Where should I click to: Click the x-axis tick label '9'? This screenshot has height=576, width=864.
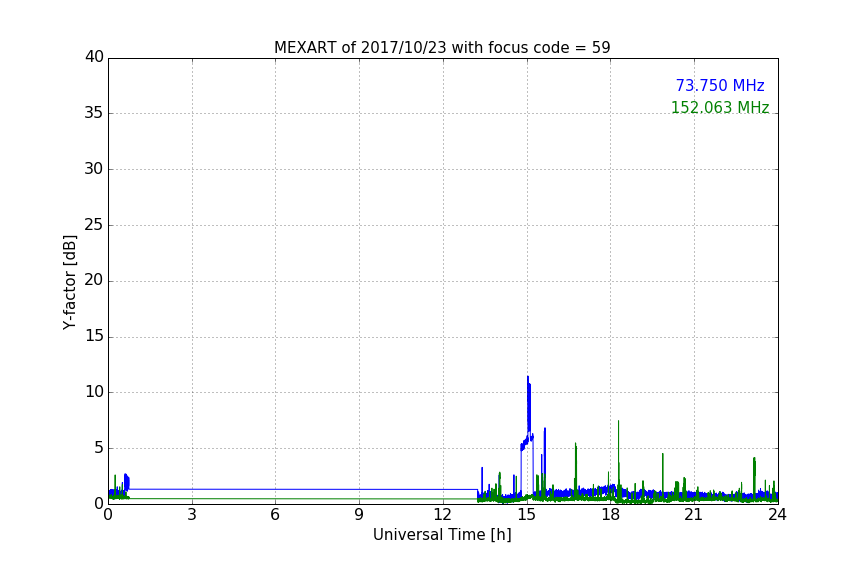click(x=359, y=515)
